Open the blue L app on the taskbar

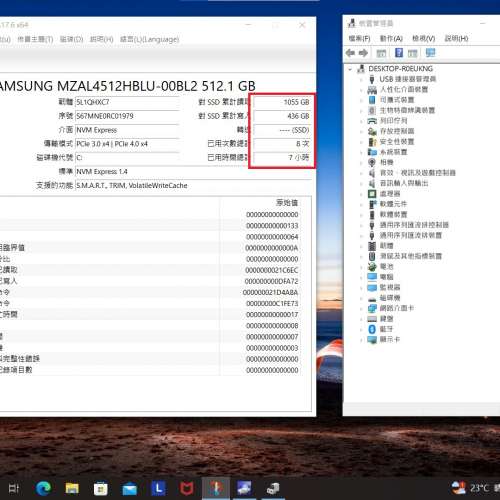[158, 489]
